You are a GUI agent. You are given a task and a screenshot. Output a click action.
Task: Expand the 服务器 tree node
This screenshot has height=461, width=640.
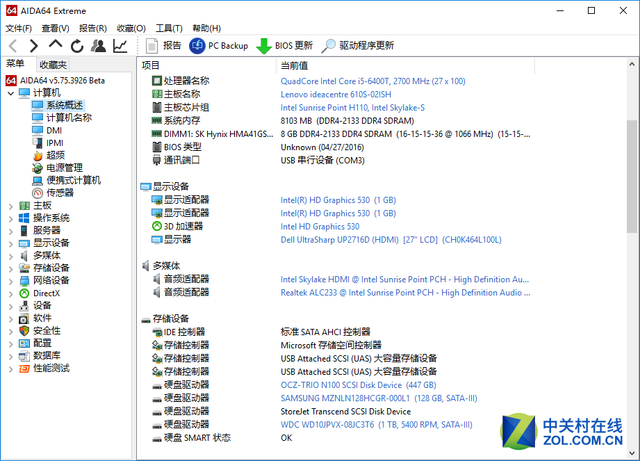coord(11,231)
